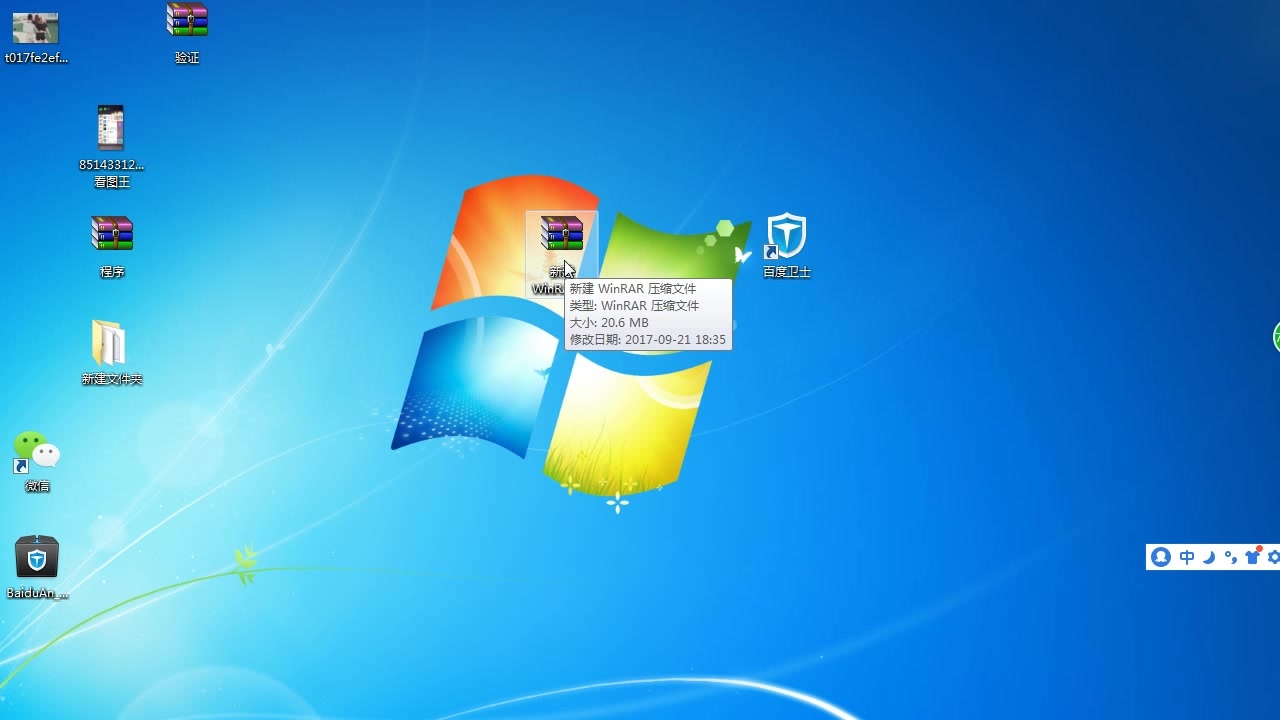
Task: Toggle the Chinese punctuation mode icon
Action: (1230, 557)
